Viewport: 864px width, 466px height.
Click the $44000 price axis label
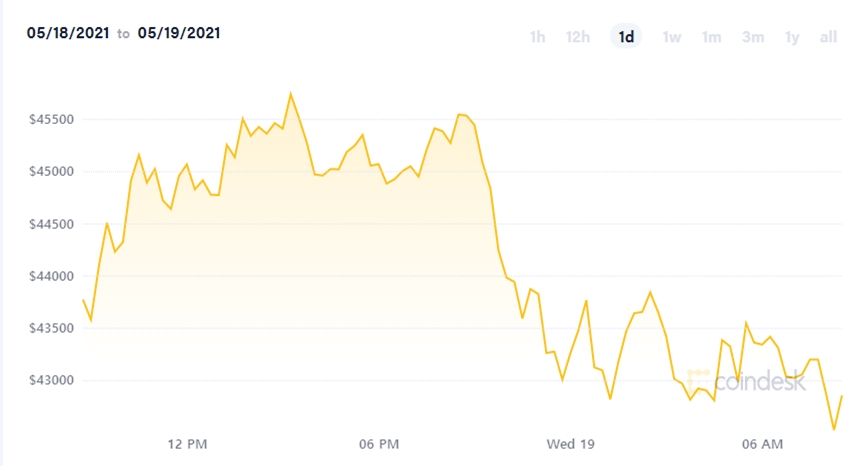50,276
